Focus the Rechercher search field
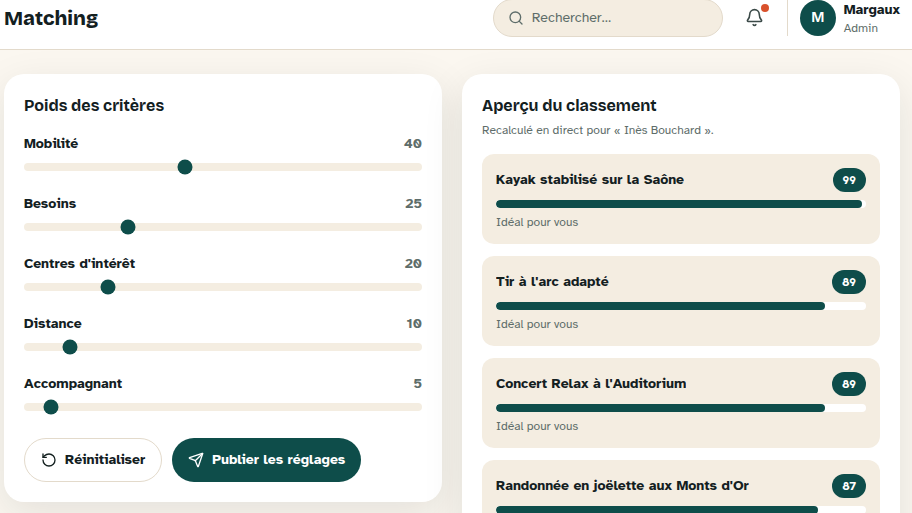Viewport: 912px width, 513px height. 608,18
